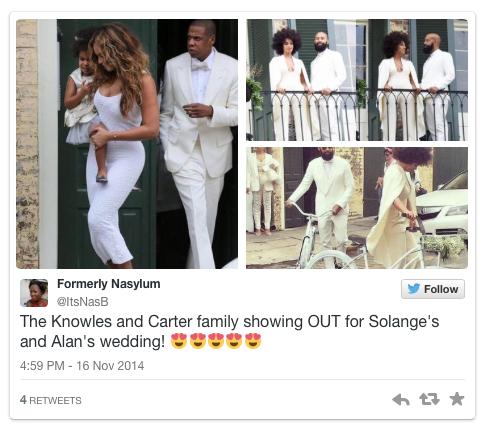Click the reply arrow icon

(x=401, y=399)
